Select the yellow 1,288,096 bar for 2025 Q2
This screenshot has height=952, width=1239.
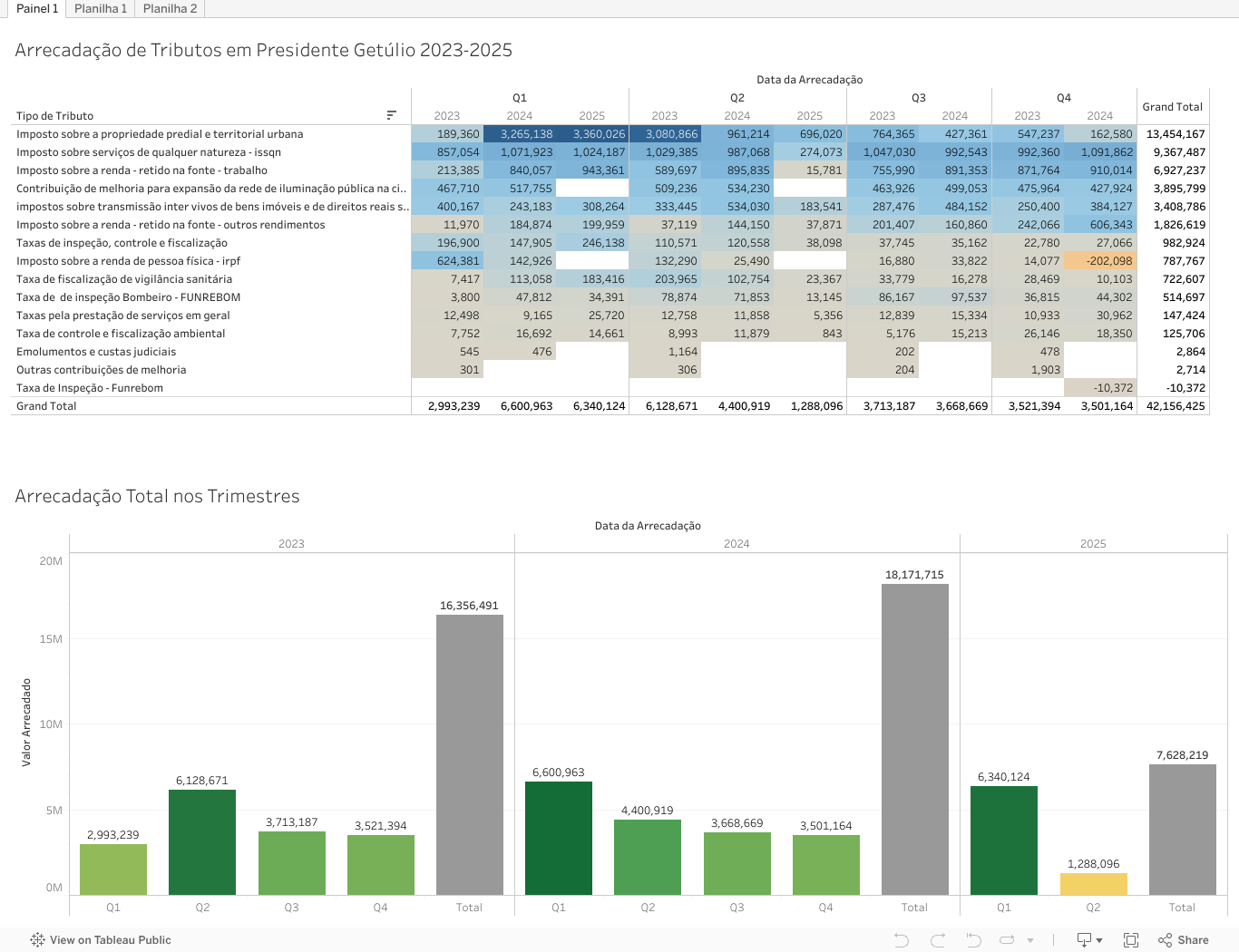pos(1093,884)
